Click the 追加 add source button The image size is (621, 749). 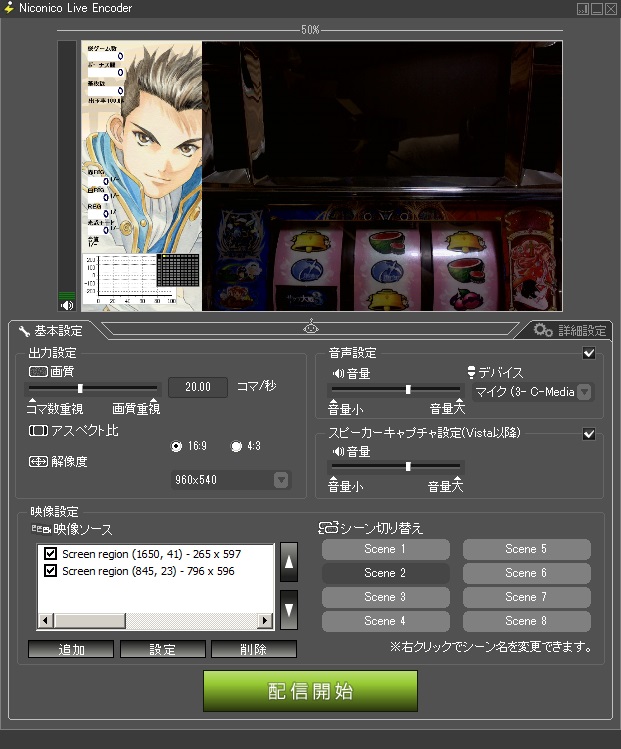(71, 649)
